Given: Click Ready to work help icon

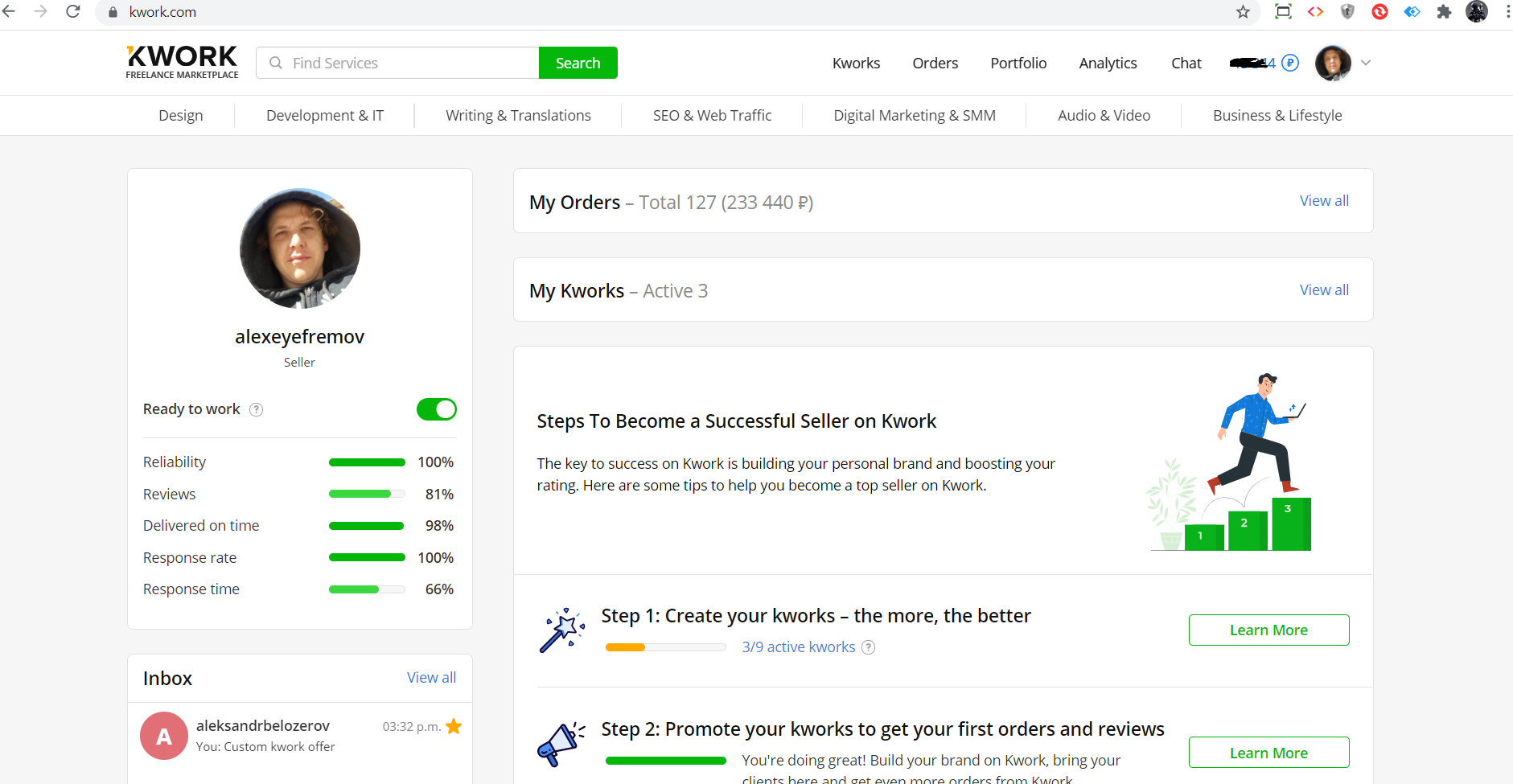Looking at the screenshot, I should click(256, 409).
